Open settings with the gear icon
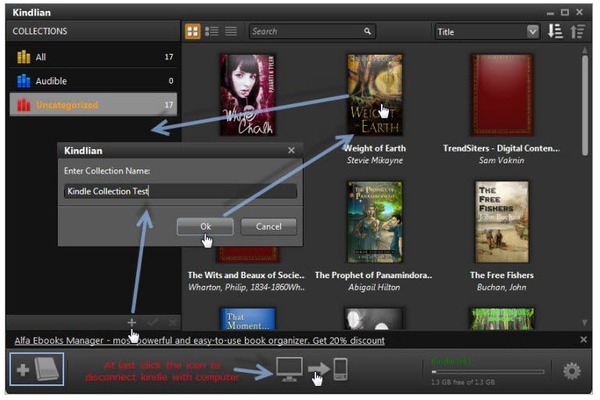This screenshot has height=400, width=600. [x=572, y=371]
